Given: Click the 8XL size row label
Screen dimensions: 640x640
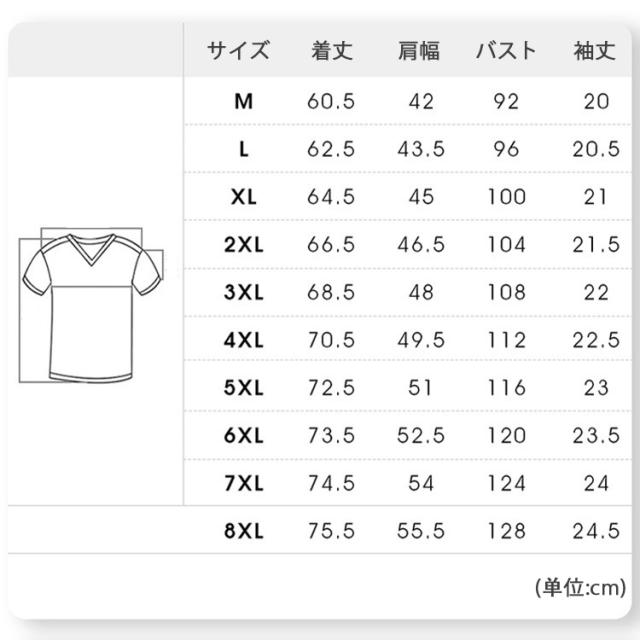Looking at the screenshot, I should (x=243, y=532).
